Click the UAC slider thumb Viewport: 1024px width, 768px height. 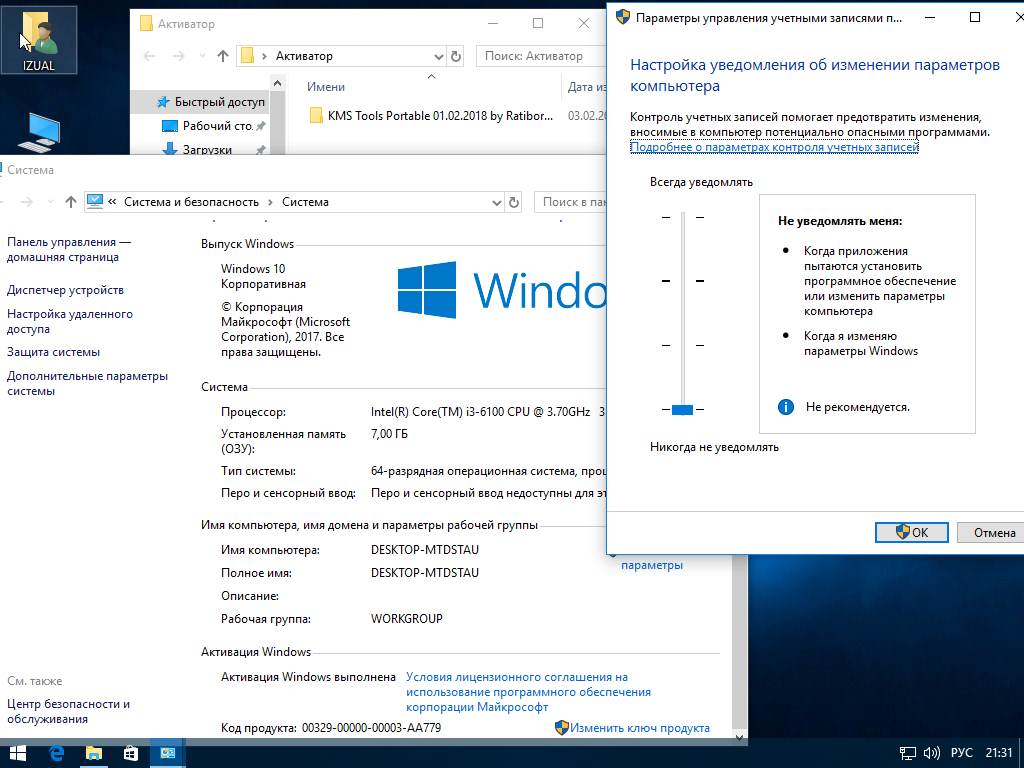coord(682,409)
